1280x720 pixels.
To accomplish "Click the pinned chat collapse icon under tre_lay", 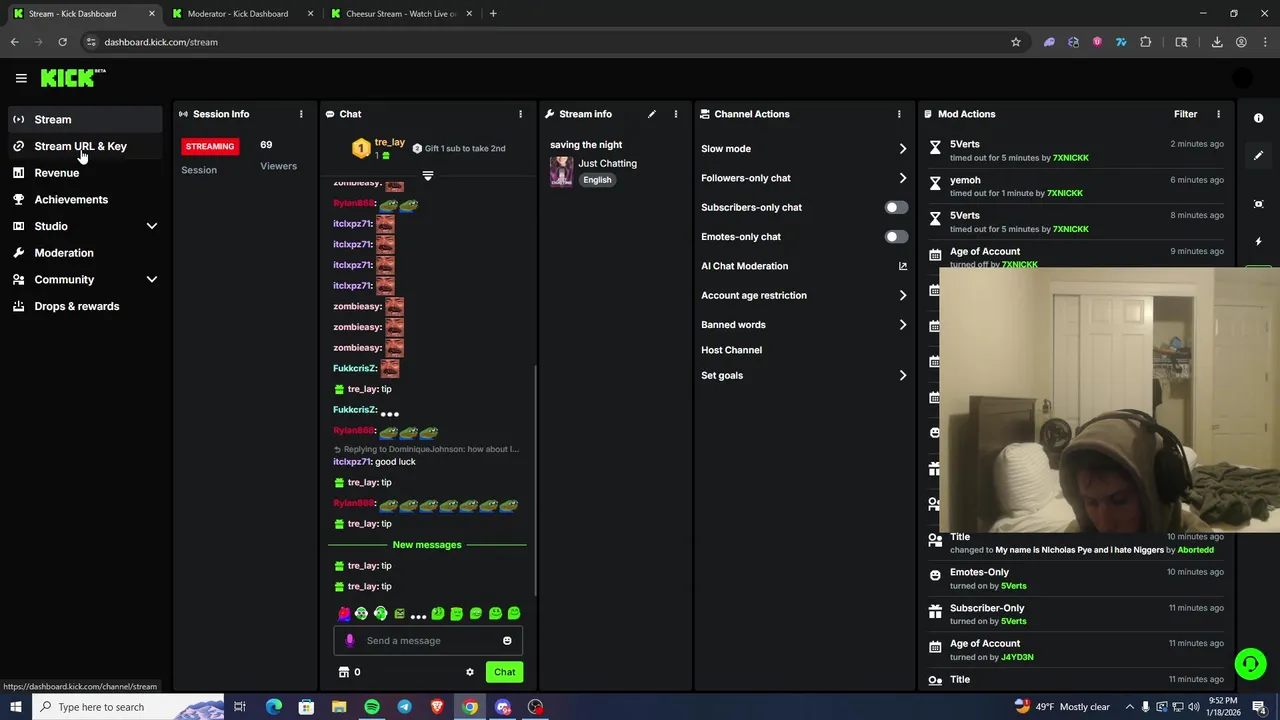I will click(427, 176).
